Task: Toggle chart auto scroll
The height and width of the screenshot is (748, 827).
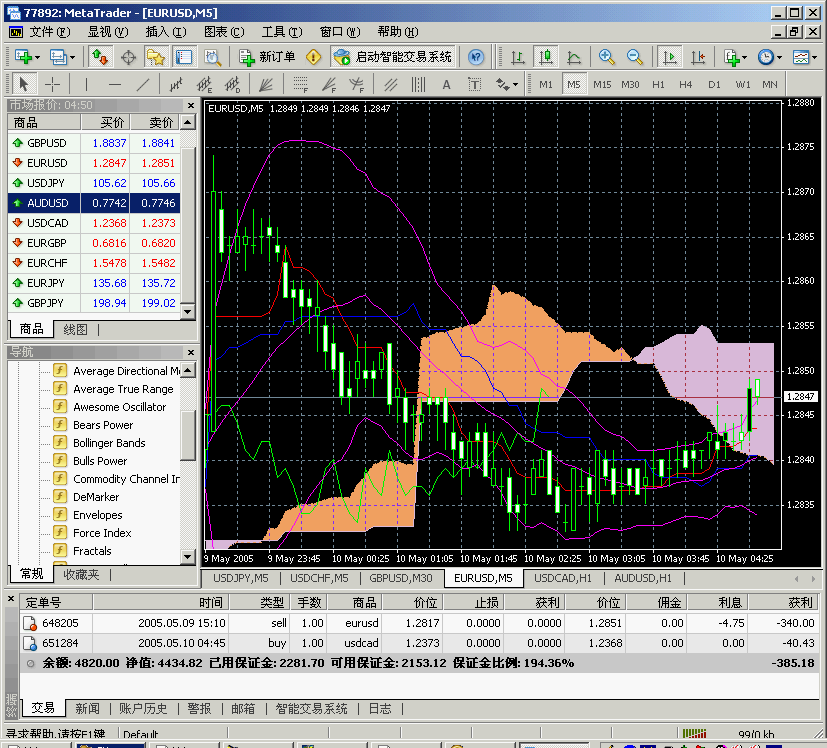Action: 669,57
